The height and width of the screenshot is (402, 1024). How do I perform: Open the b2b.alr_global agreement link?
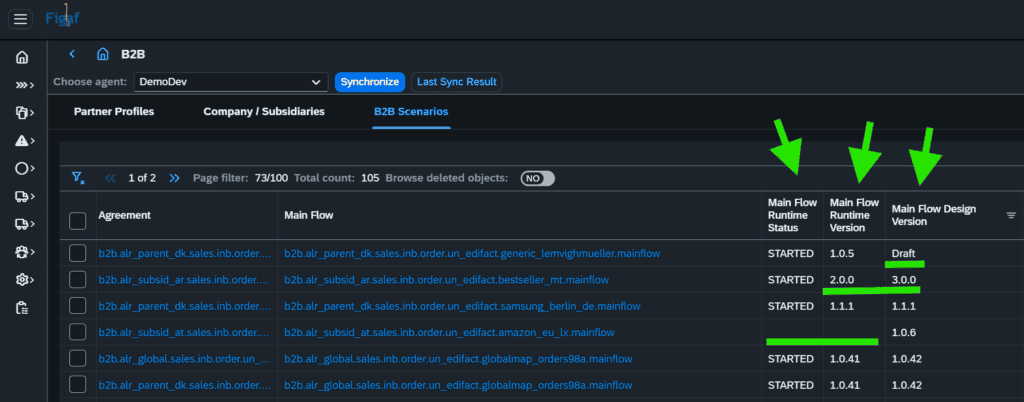point(184,359)
